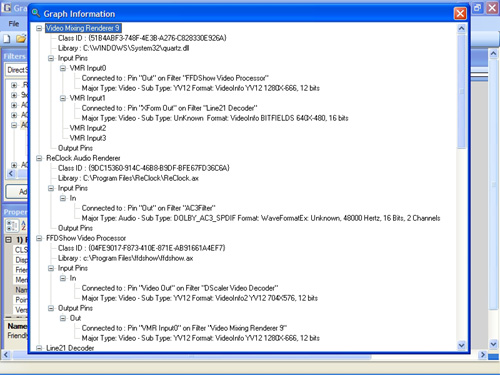The height and width of the screenshot is (375, 500).
Task: Click the Graph Information vertical scrollbar thumb
Action: (461, 91)
